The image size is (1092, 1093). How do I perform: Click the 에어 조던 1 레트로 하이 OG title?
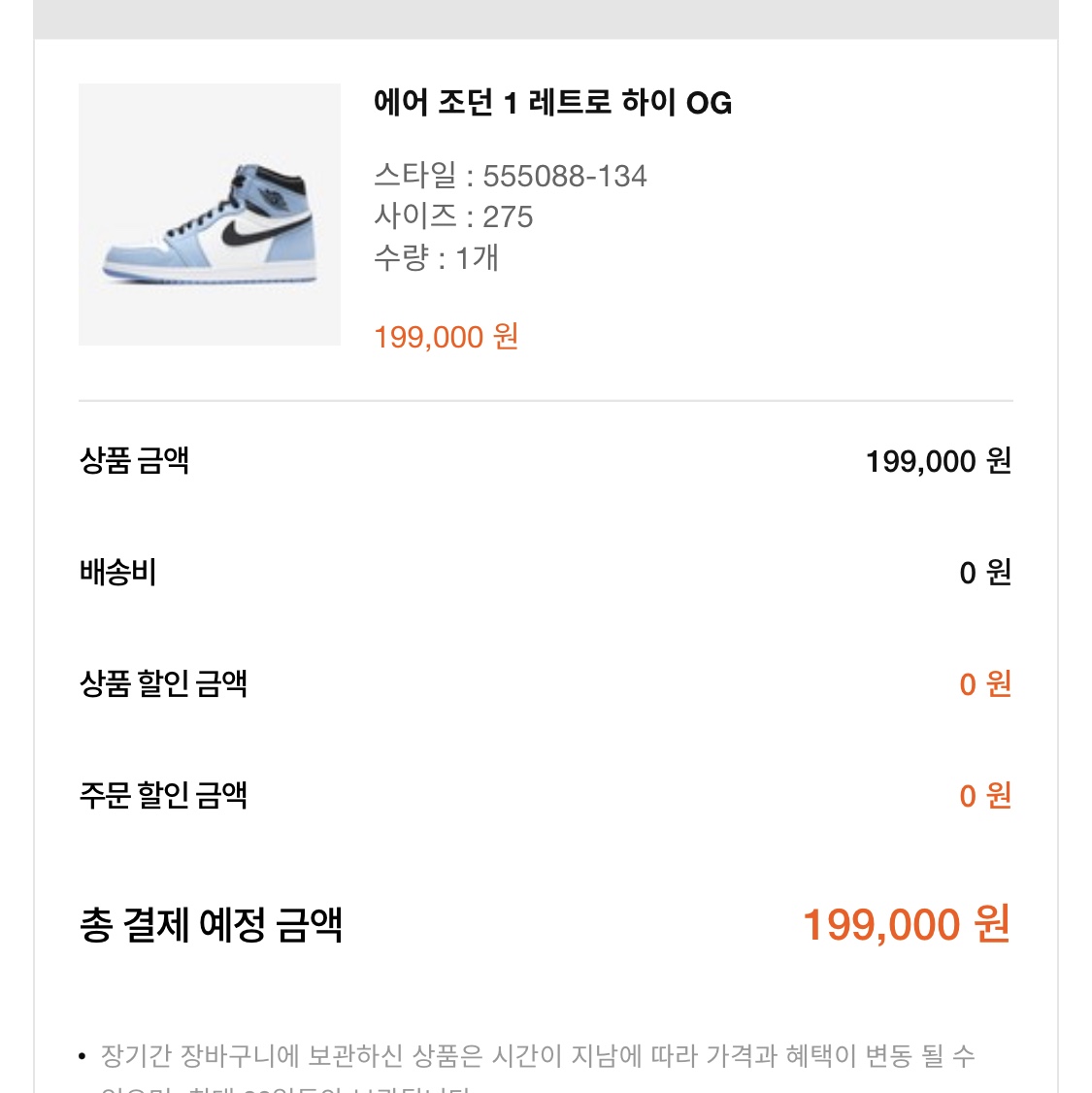coord(552,103)
